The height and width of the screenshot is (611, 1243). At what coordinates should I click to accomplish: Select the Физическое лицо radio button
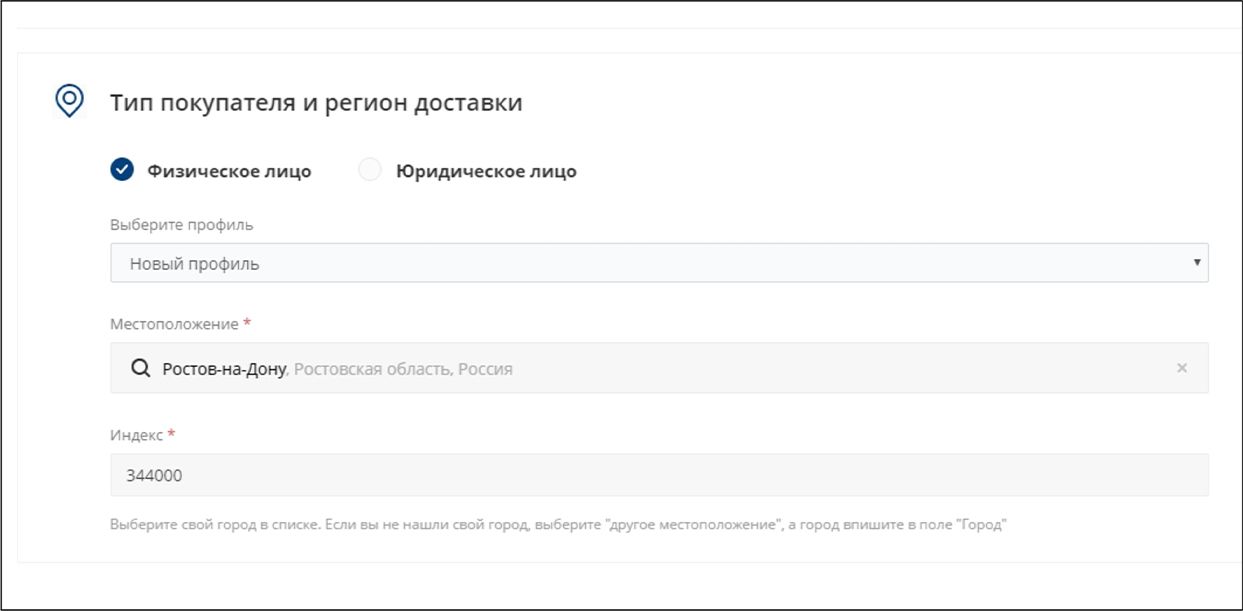122,171
